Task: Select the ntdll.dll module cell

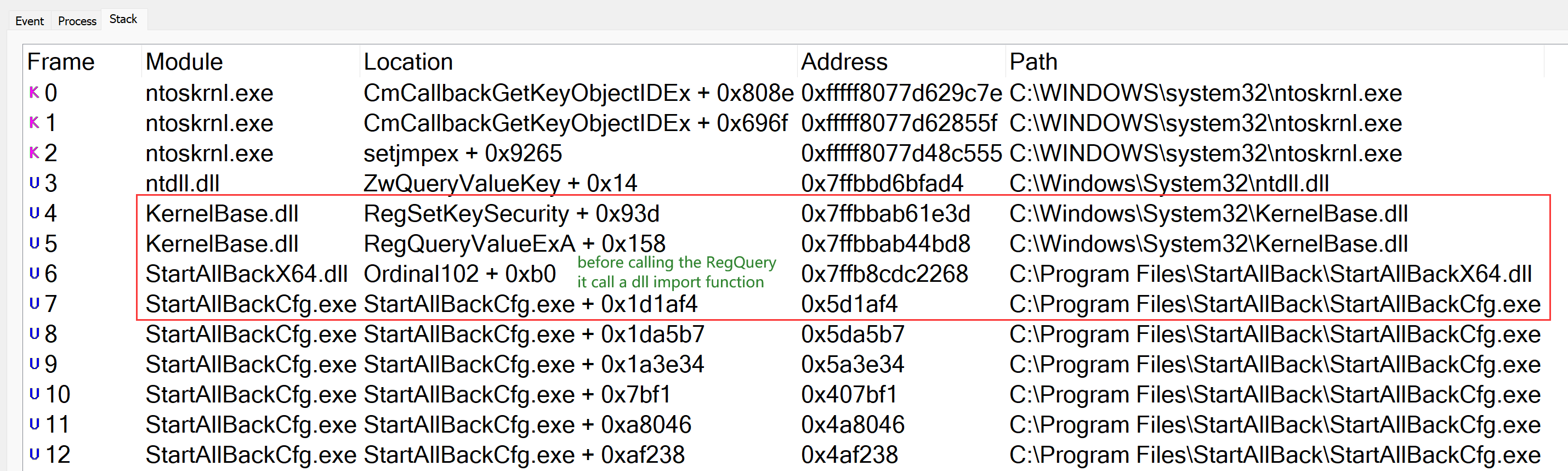Action: click(183, 184)
